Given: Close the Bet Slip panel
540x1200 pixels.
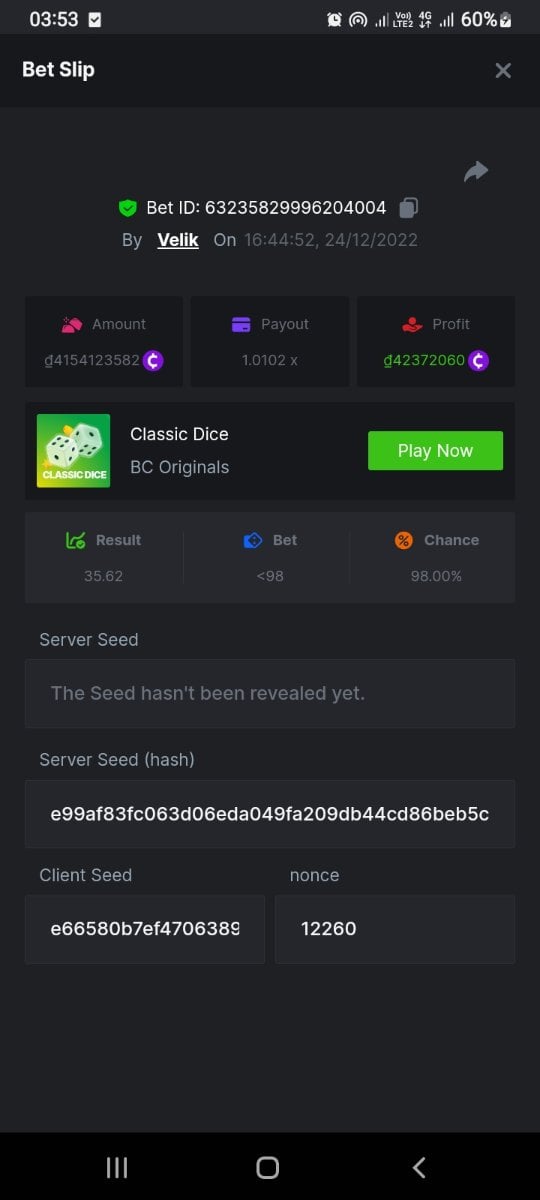Looking at the screenshot, I should [x=503, y=70].
